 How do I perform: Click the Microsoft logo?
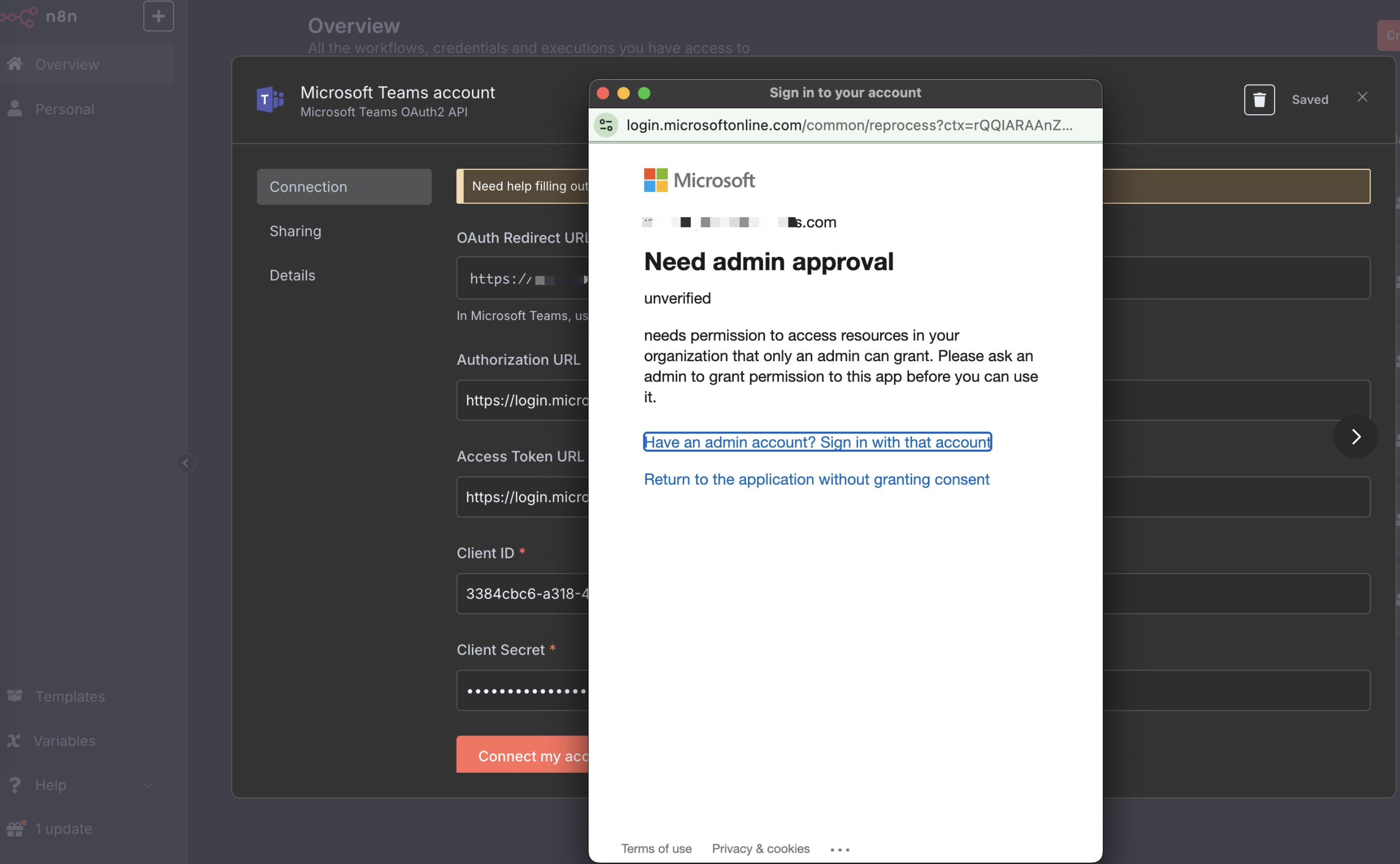point(699,180)
